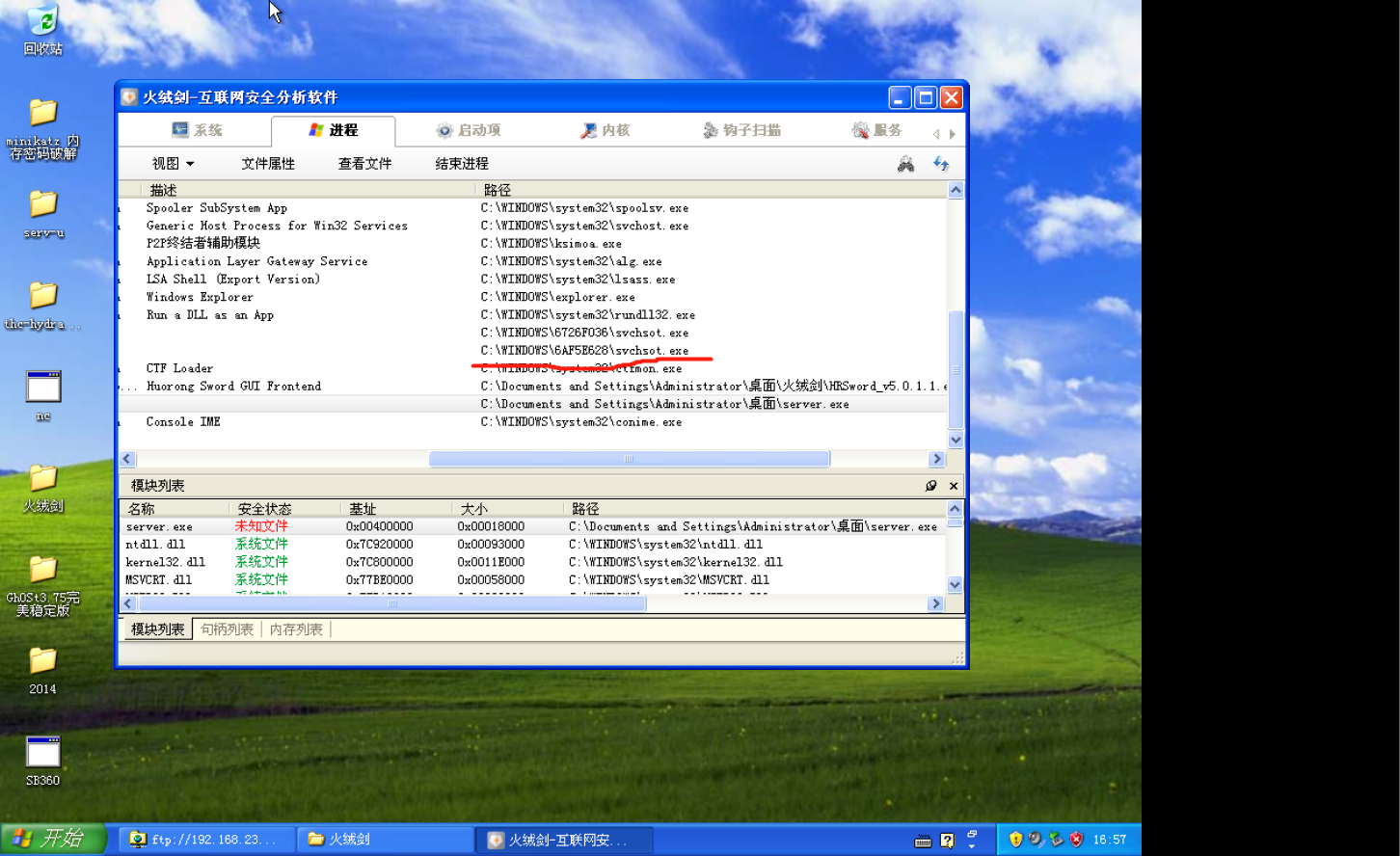Click the safely remove hardware tray icon
The width and height of the screenshot is (1400, 856).
(x=1056, y=840)
